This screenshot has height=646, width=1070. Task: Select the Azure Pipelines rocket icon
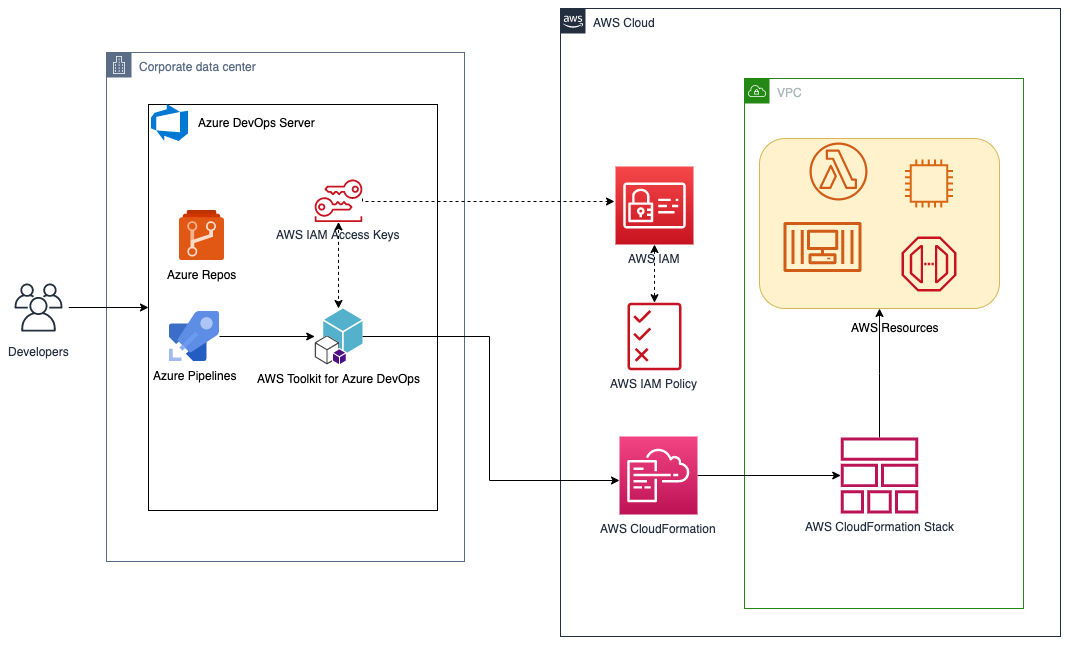(x=194, y=336)
